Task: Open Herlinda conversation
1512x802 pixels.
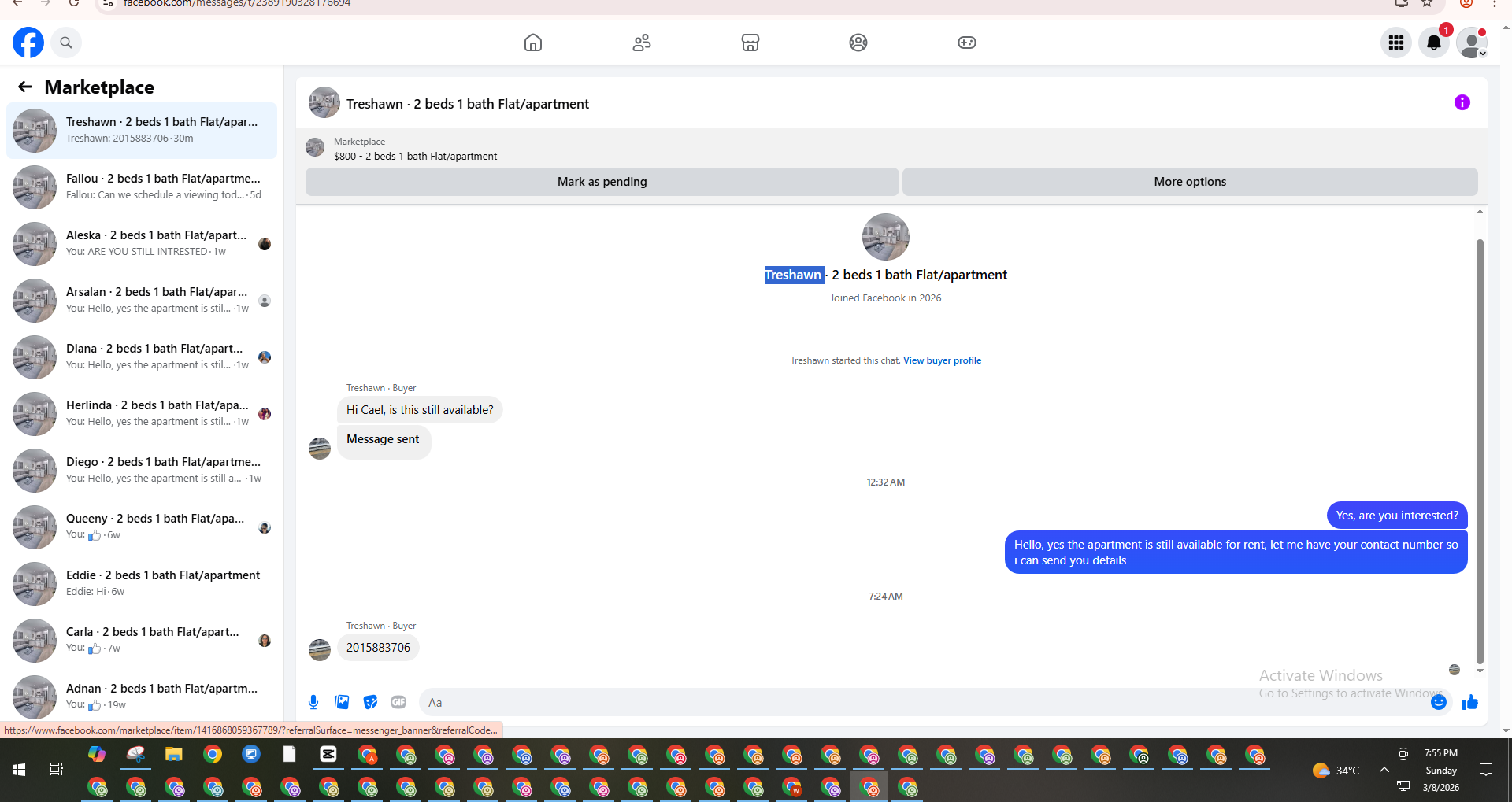Action: tap(142, 413)
